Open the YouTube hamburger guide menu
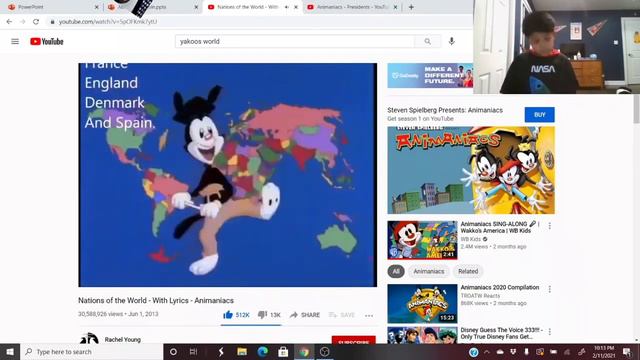 pyautogui.click(x=15, y=41)
